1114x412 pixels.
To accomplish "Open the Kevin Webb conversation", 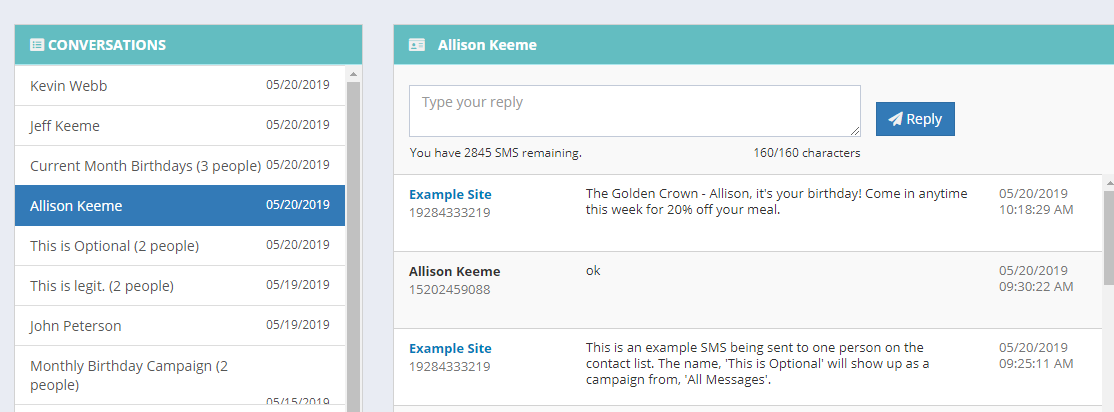I will (180, 86).
